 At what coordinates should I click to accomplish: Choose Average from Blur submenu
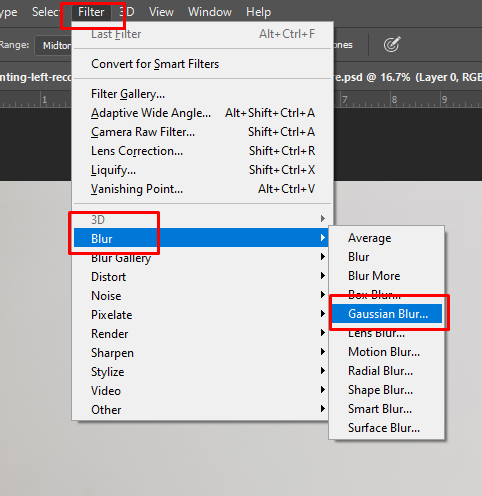coord(387,238)
